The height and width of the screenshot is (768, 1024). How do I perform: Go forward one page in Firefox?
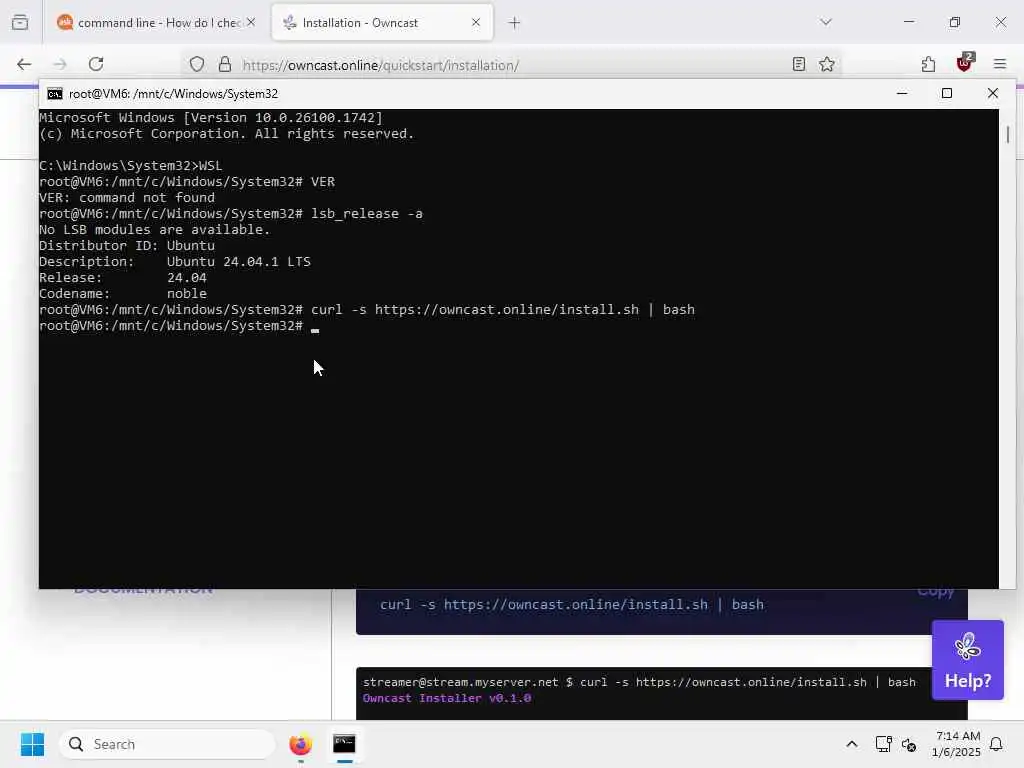(x=60, y=64)
